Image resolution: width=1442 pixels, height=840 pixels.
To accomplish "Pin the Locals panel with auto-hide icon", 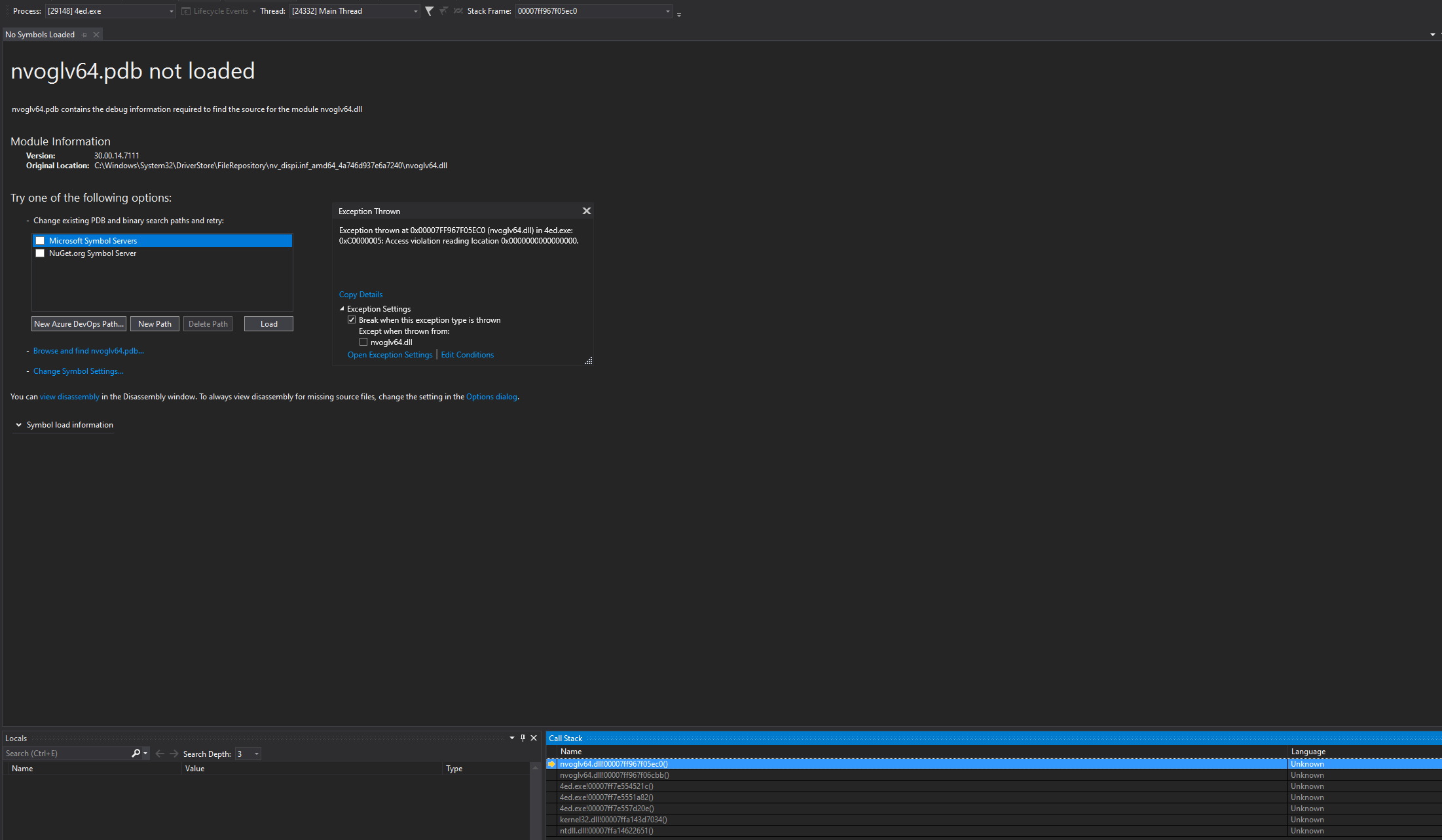I will click(523, 738).
